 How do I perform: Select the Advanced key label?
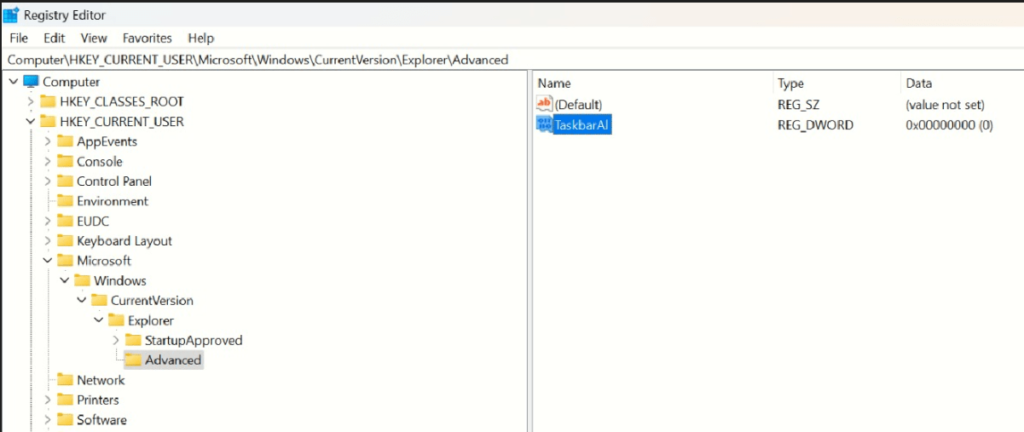click(173, 360)
